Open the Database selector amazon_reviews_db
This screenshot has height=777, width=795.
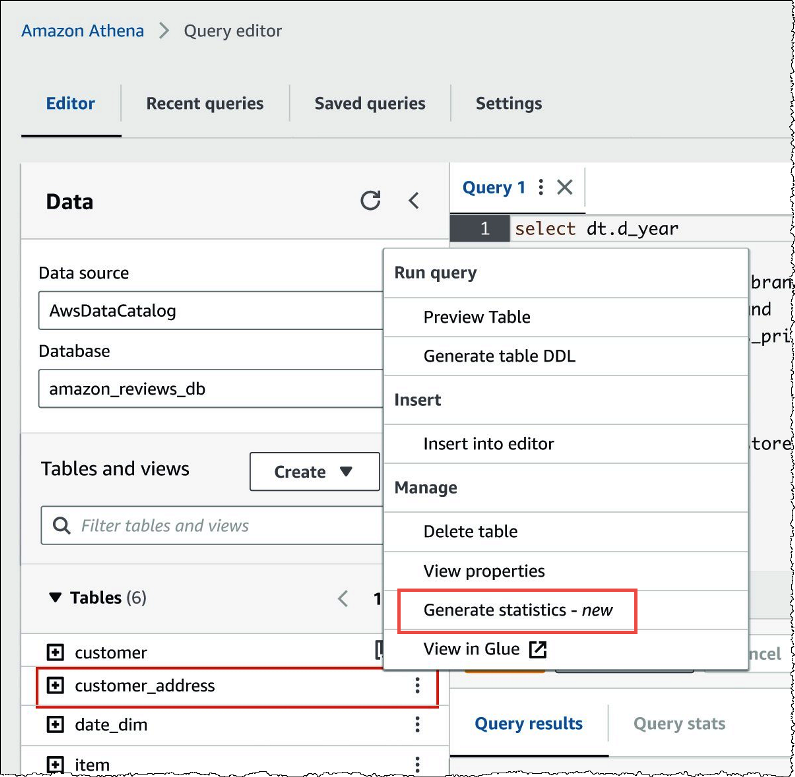[210, 389]
